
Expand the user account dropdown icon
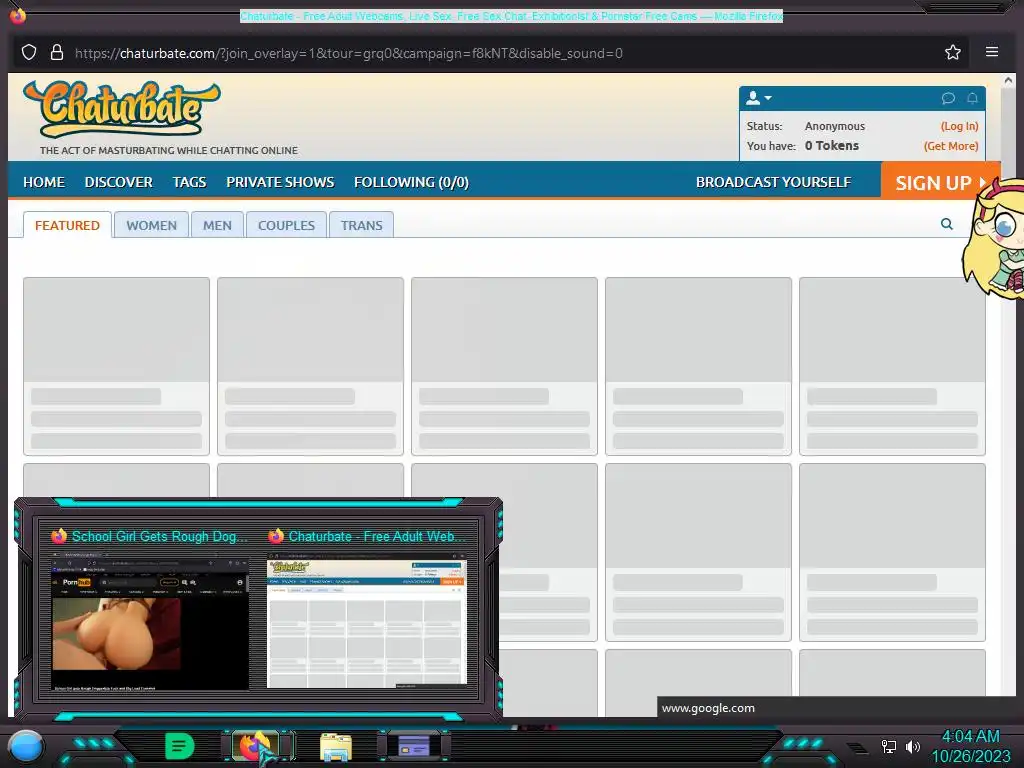tap(758, 98)
